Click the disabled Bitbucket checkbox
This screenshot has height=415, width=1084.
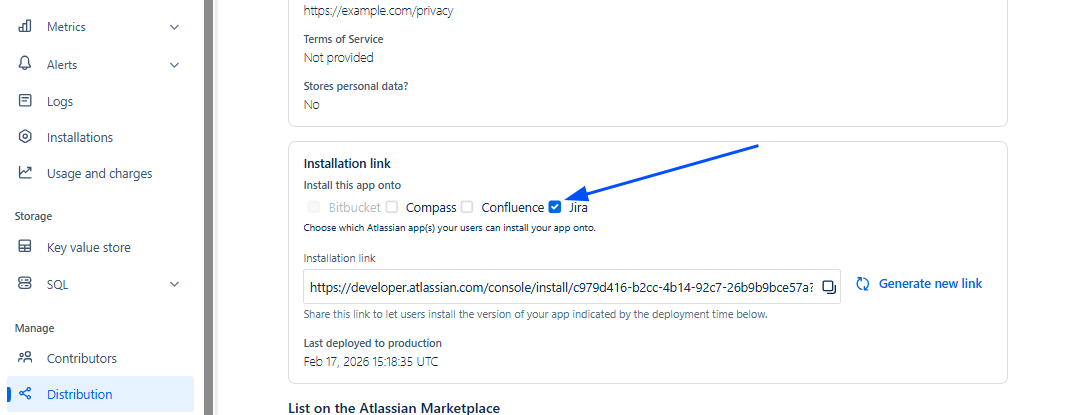tap(314, 206)
